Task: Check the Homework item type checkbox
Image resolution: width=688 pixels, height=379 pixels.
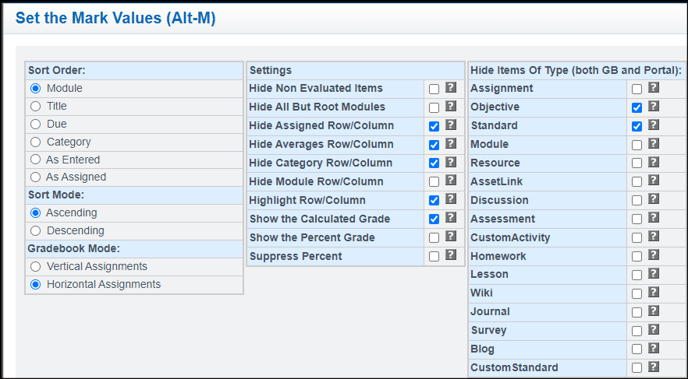Action: [637, 257]
